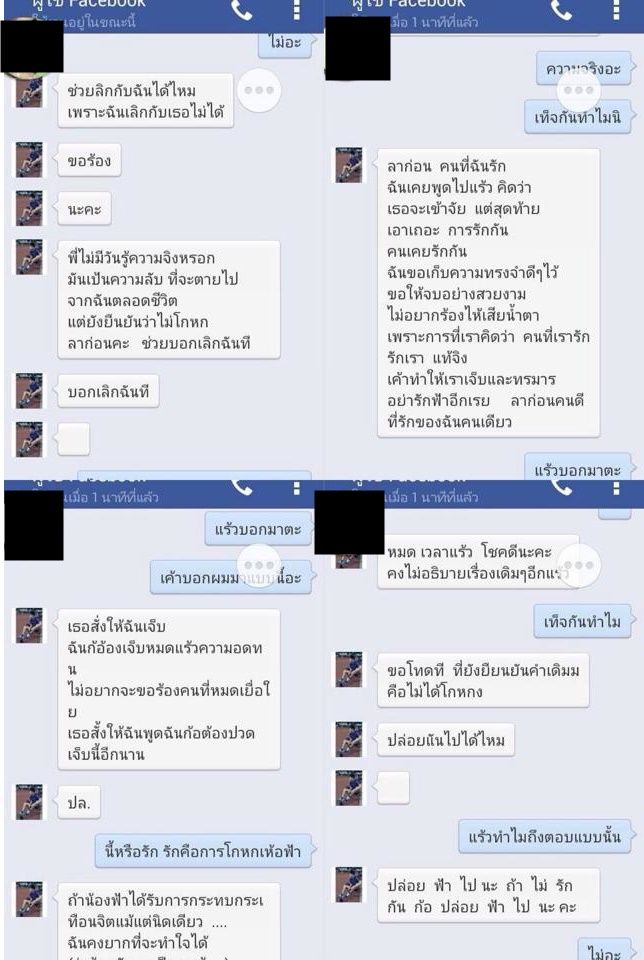Viewport: 644px width, 960px height.
Task: Tap the phone call icon in bottom-right chat header
Action: (x=561, y=487)
